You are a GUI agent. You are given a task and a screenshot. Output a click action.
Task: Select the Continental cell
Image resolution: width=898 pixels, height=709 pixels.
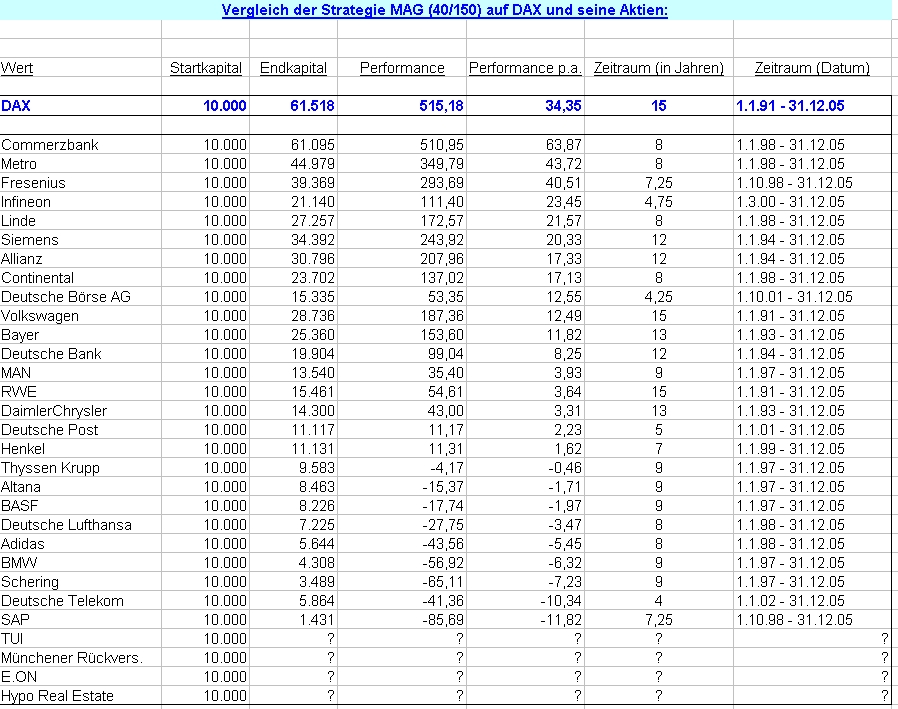[x=37, y=278]
